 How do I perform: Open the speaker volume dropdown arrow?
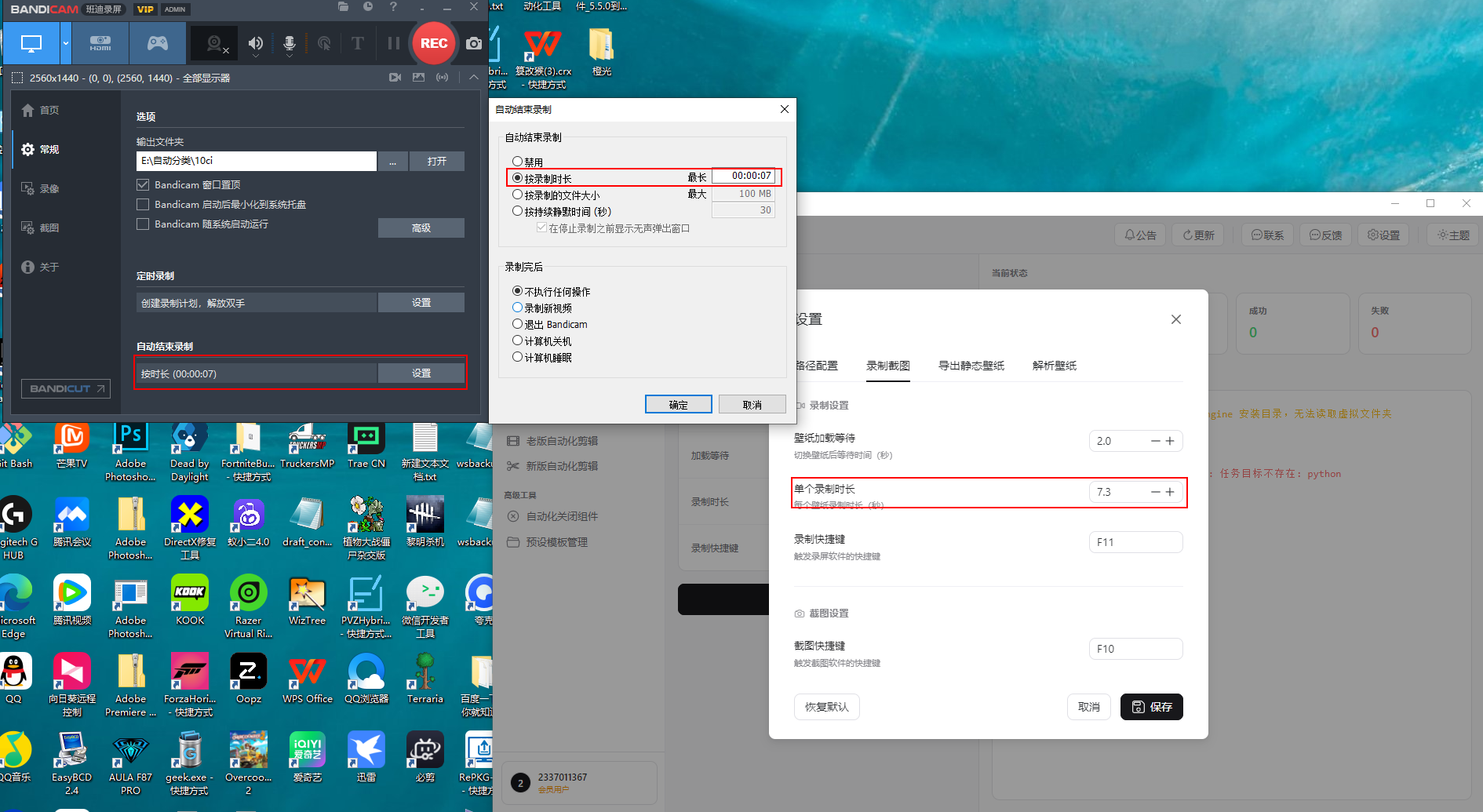256,56
